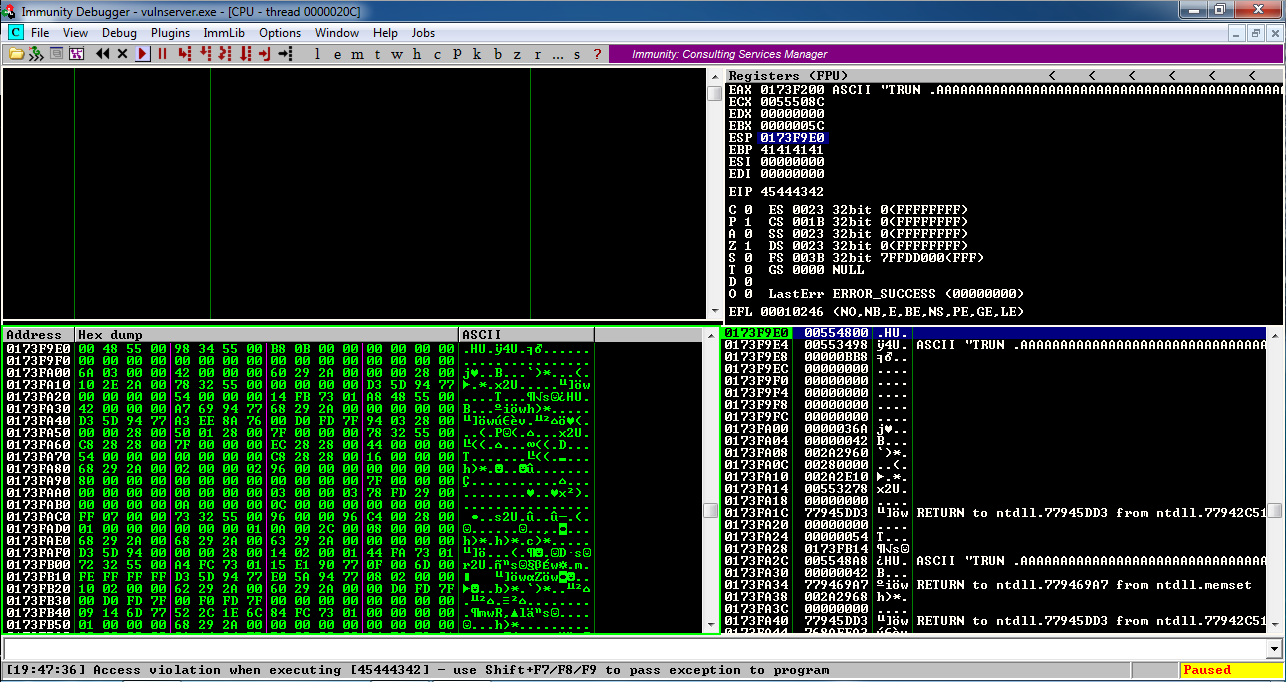
Task: Click the Step into icon
Action: click(185, 54)
